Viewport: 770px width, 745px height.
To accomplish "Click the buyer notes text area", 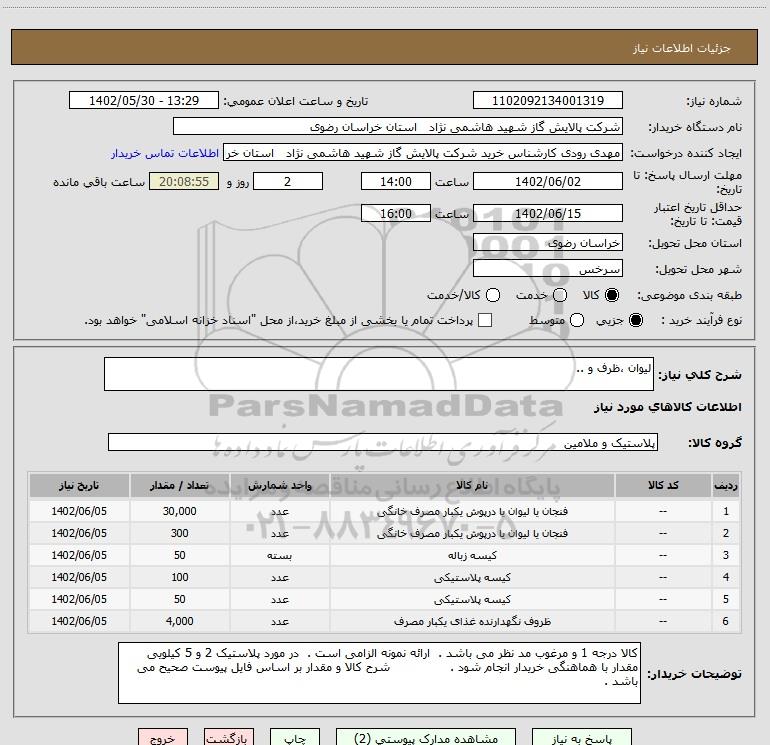I will point(379,673).
